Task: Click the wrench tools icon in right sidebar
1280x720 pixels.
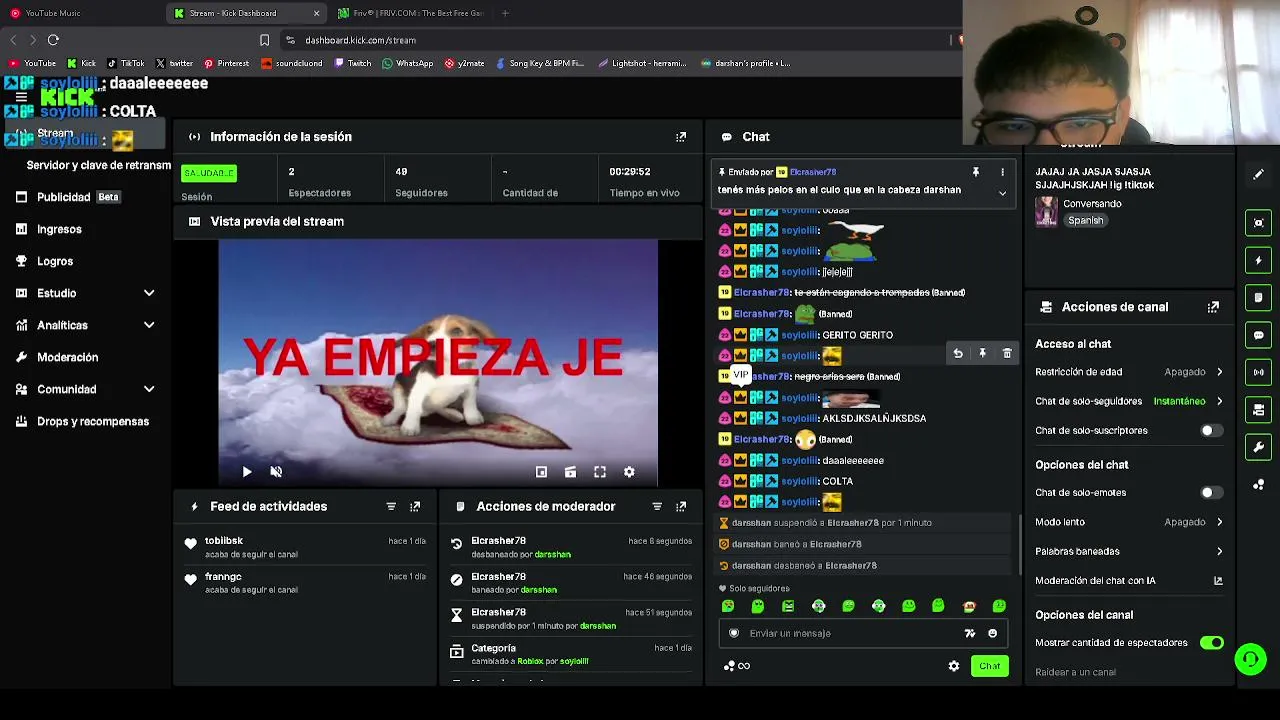Action: pos(1259,447)
